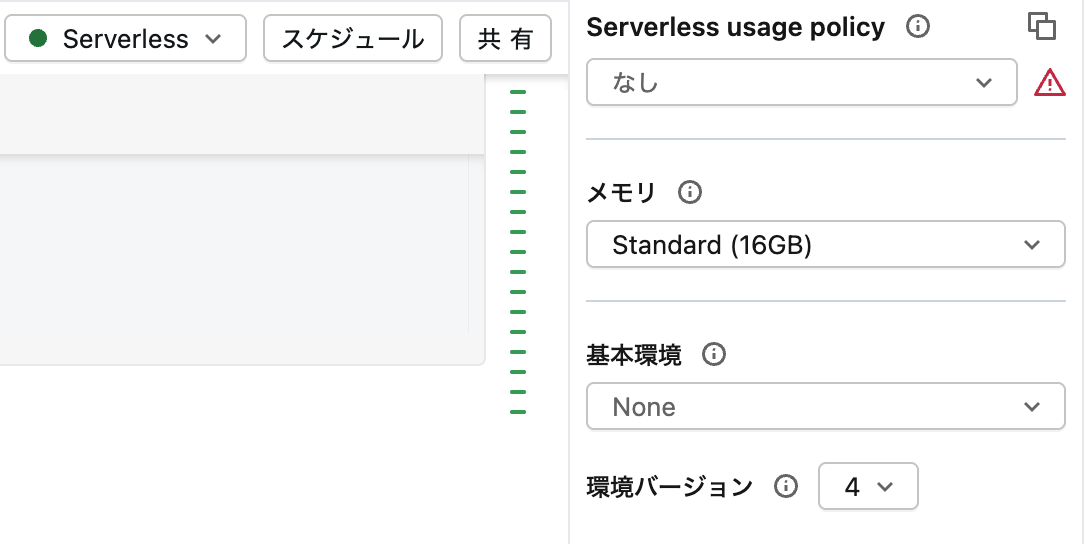
Task: Click the 共有 share button
Action: tap(506, 38)
